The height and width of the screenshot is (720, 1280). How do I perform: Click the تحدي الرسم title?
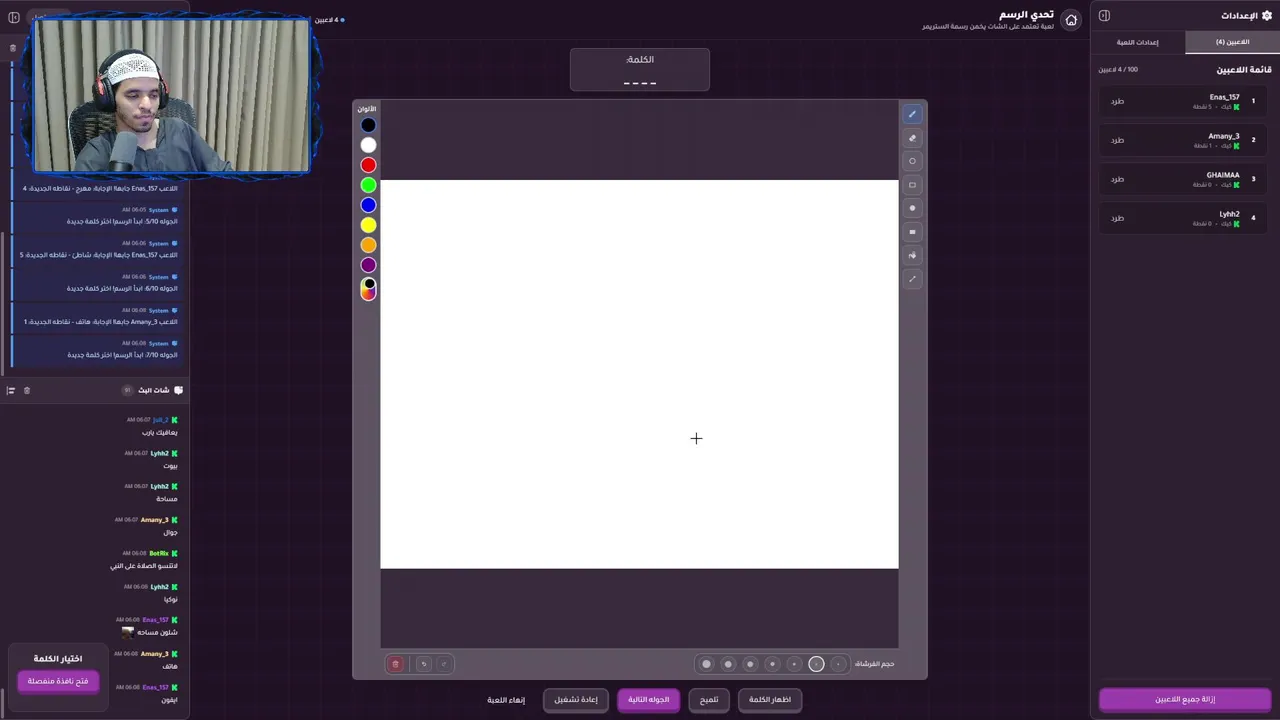(1026, 15)
